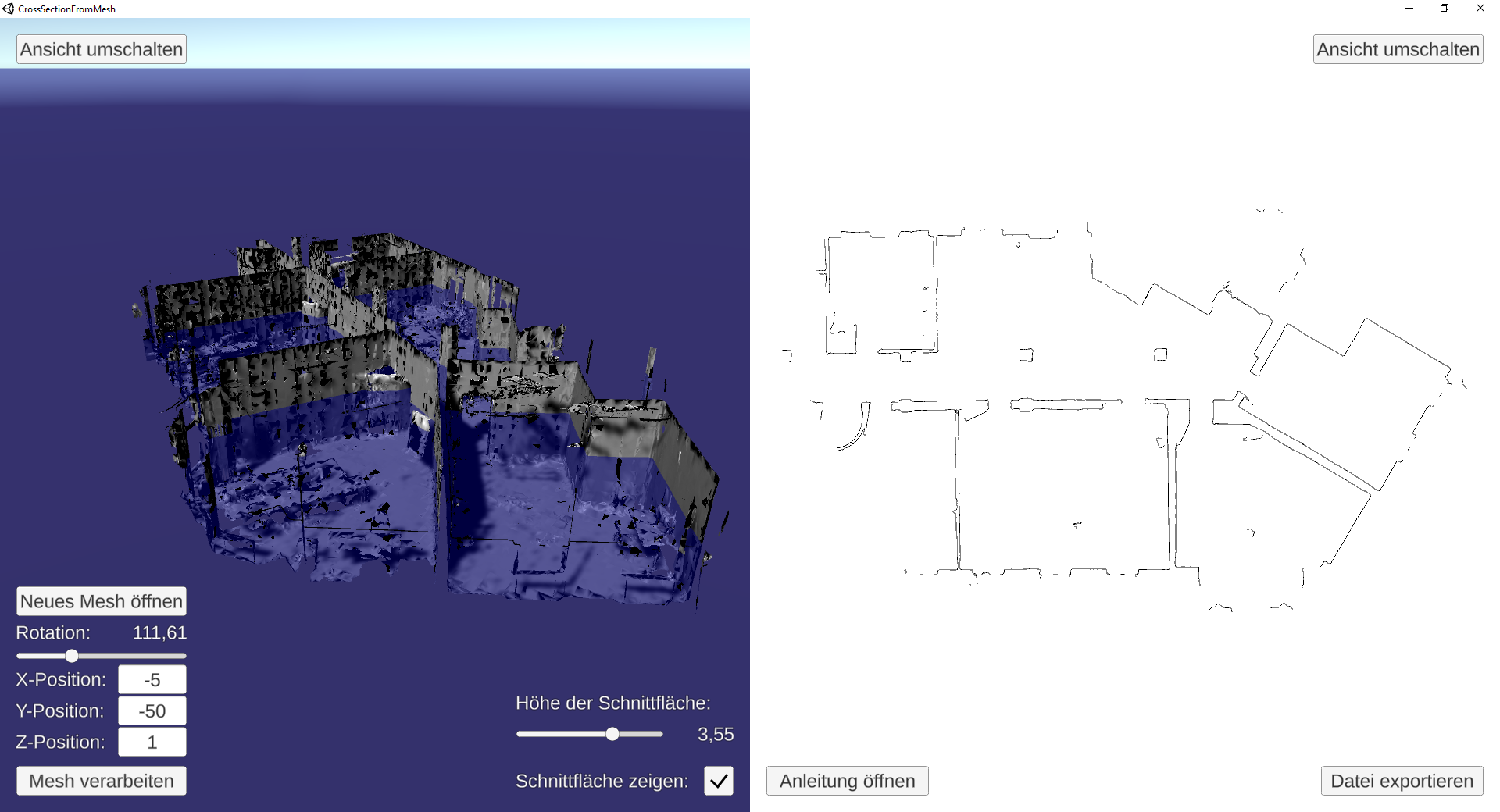
Task: Click the section height value 3,55
Action: click(x=716, y=735)
